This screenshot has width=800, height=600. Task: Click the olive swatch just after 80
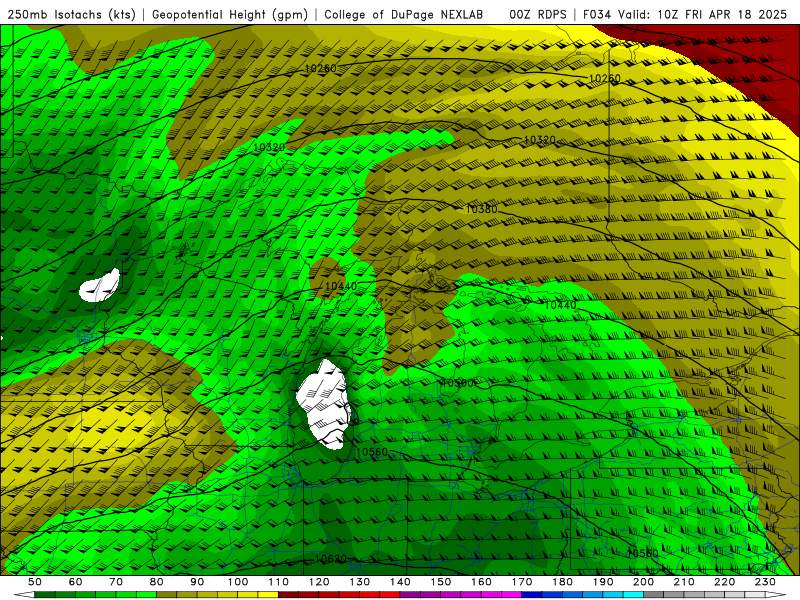tap(167, 595)
